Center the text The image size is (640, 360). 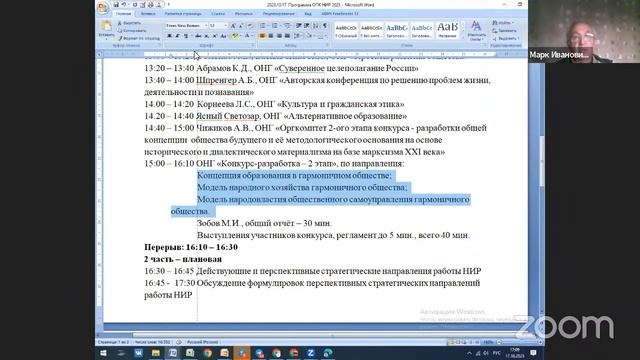coord(271,36)
